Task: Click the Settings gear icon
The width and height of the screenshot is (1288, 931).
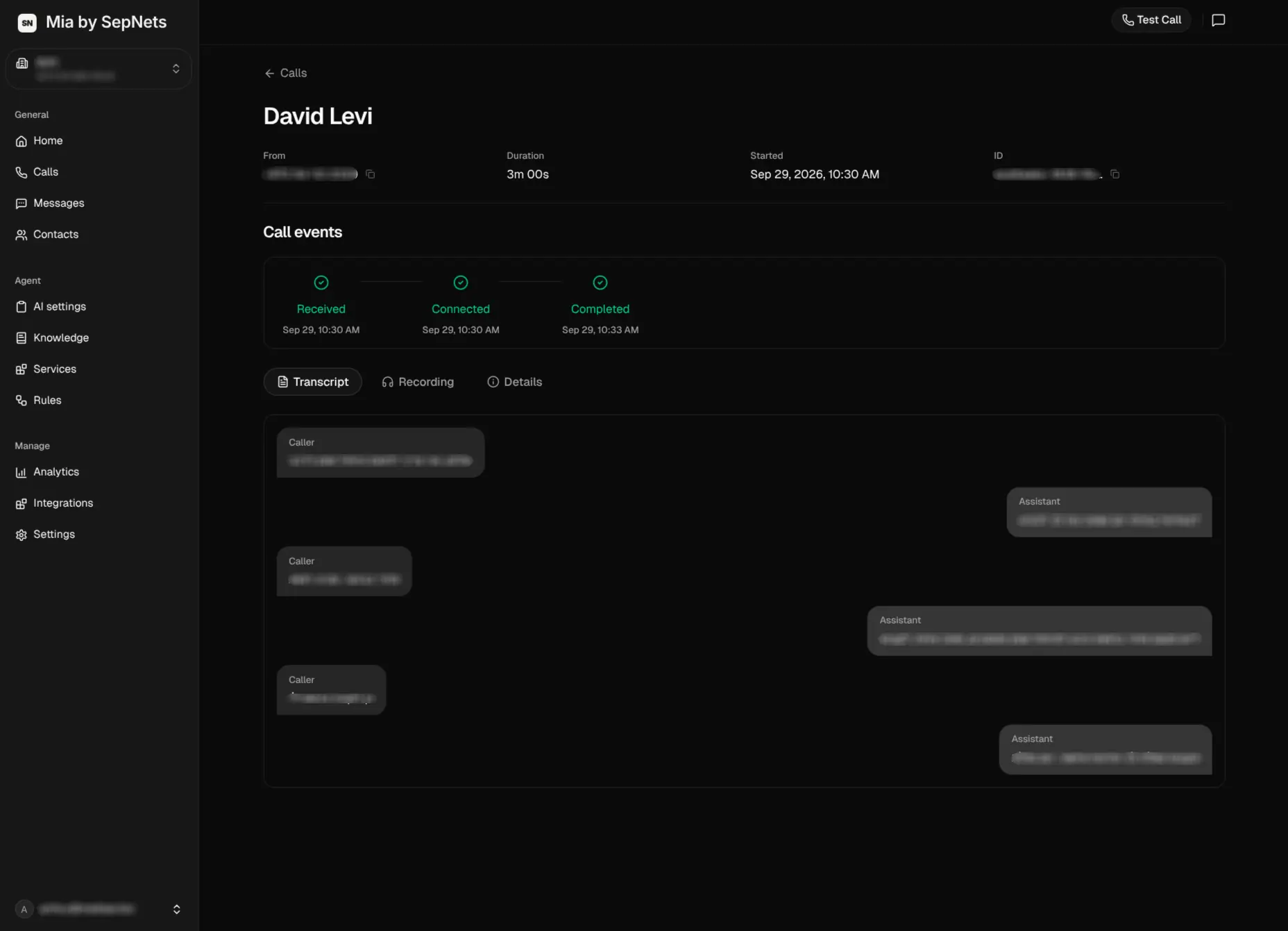Action: click(x=22, y=535)
